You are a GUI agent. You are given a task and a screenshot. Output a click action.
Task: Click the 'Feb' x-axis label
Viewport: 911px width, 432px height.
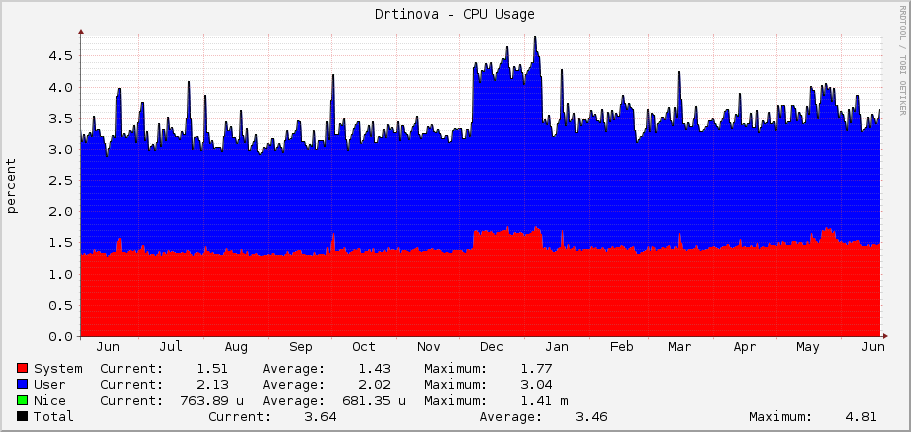[x=621, y=347]
